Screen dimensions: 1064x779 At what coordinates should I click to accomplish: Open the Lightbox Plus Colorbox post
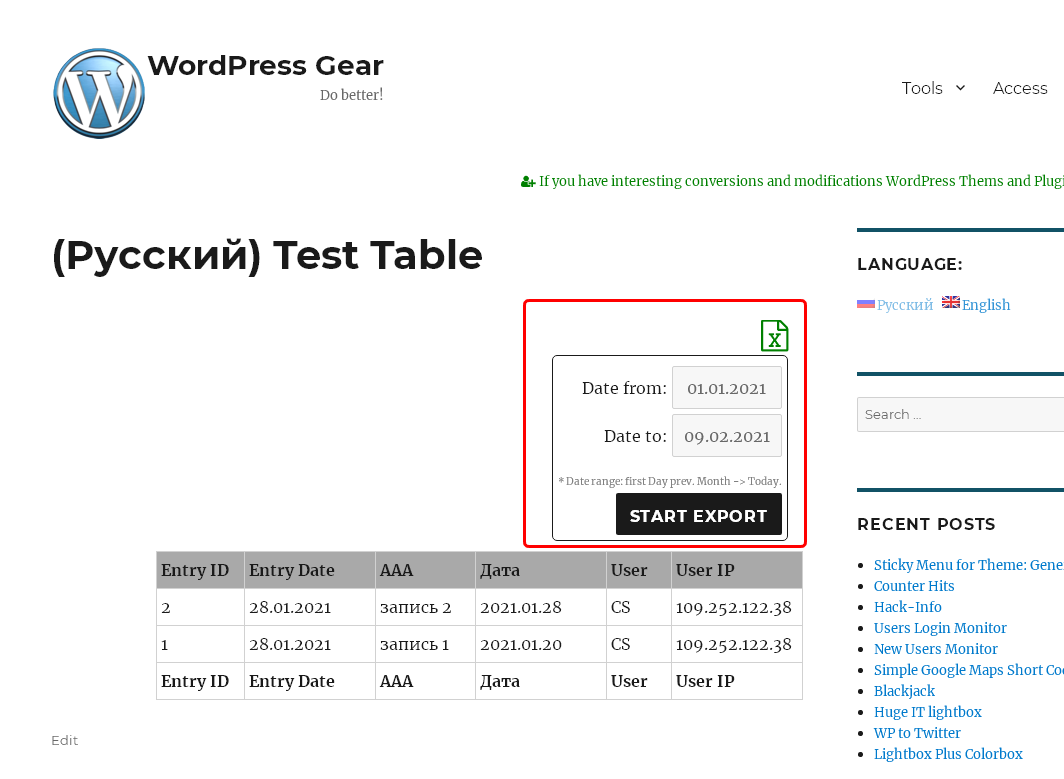(948, 754)
